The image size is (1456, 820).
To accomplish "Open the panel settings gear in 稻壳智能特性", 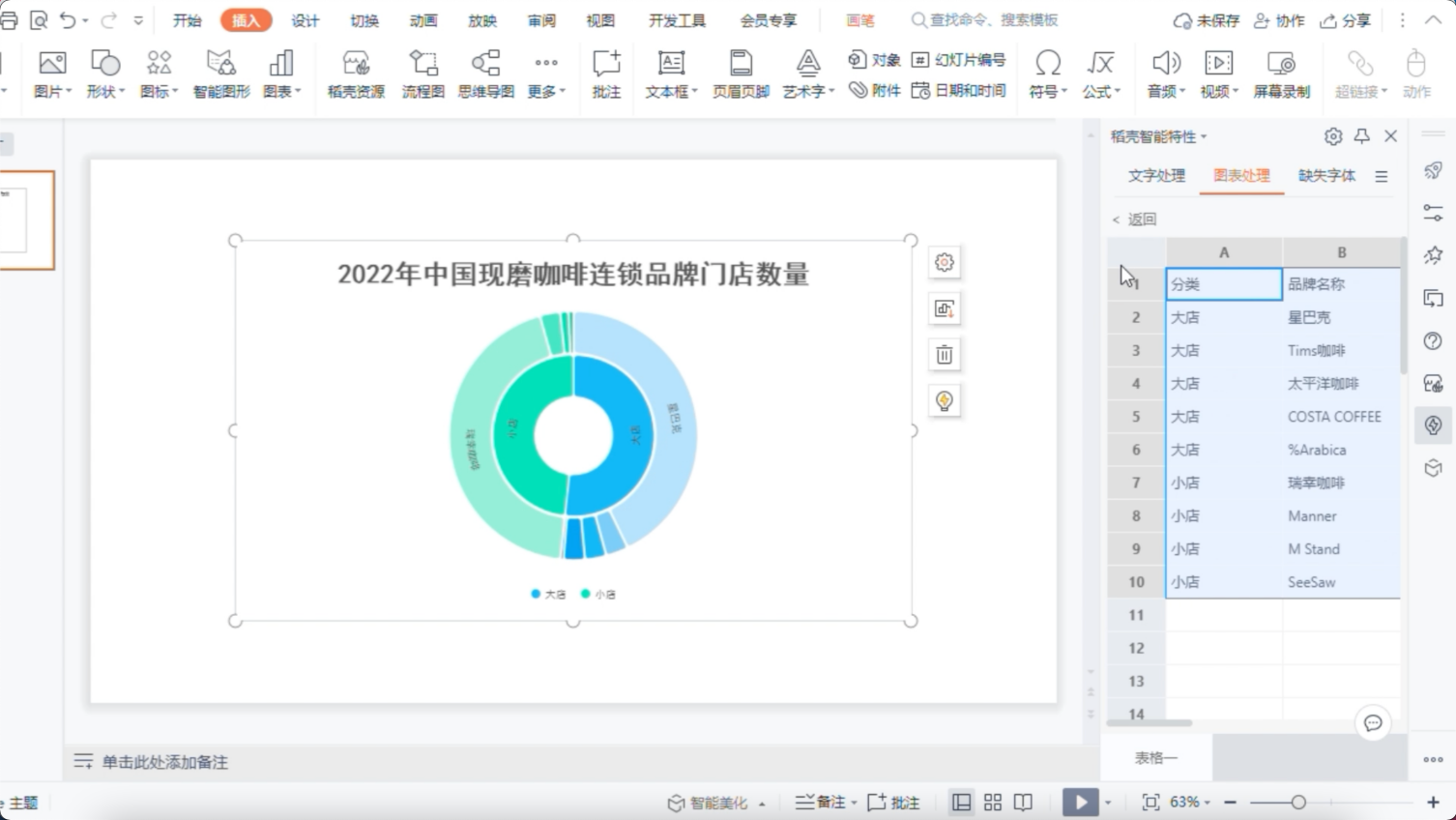I will pyautogui.click(x=1333, y=136).
